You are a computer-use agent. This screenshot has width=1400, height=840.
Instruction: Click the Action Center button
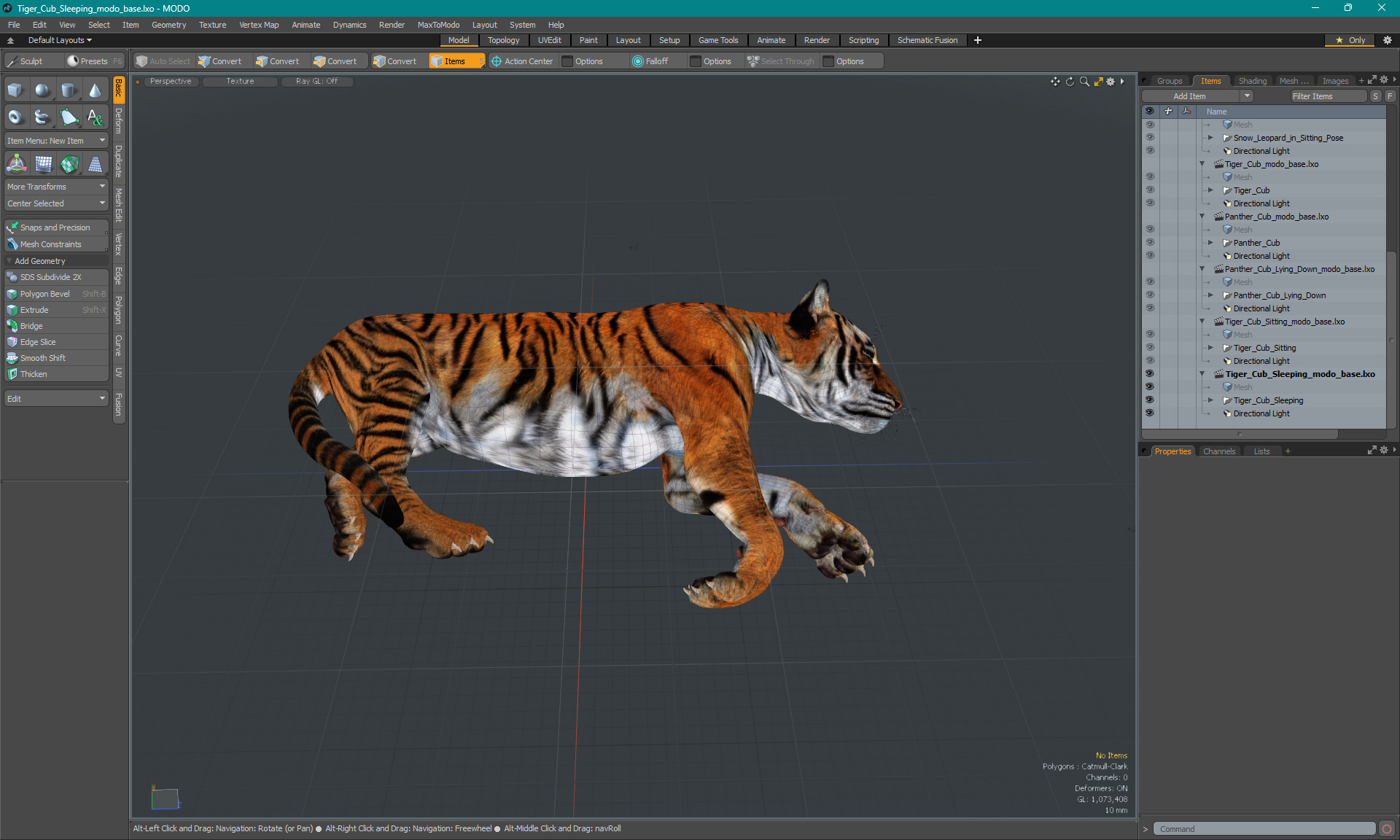(522, 61)
